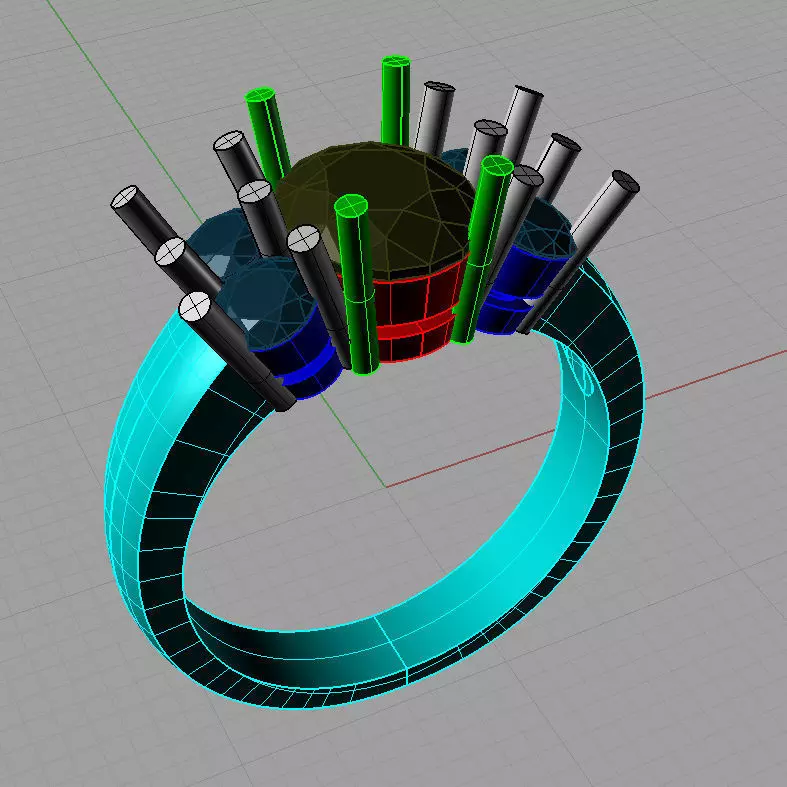The width and height of the screenshot is (787, 787).
Task: Select the tallest green prong behind center stone
Action: point(396,100)
